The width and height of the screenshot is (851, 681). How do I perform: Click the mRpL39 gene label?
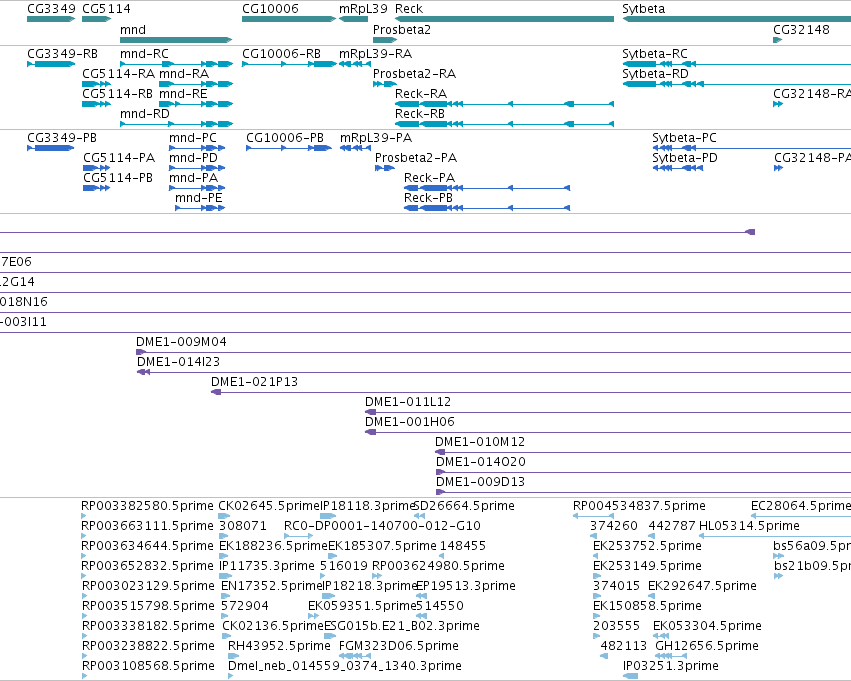363,9
